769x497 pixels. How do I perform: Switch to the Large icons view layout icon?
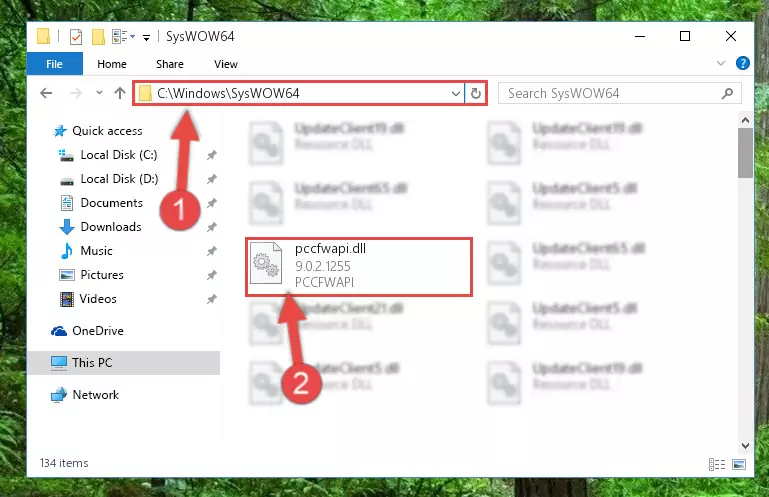coord(739,464)
